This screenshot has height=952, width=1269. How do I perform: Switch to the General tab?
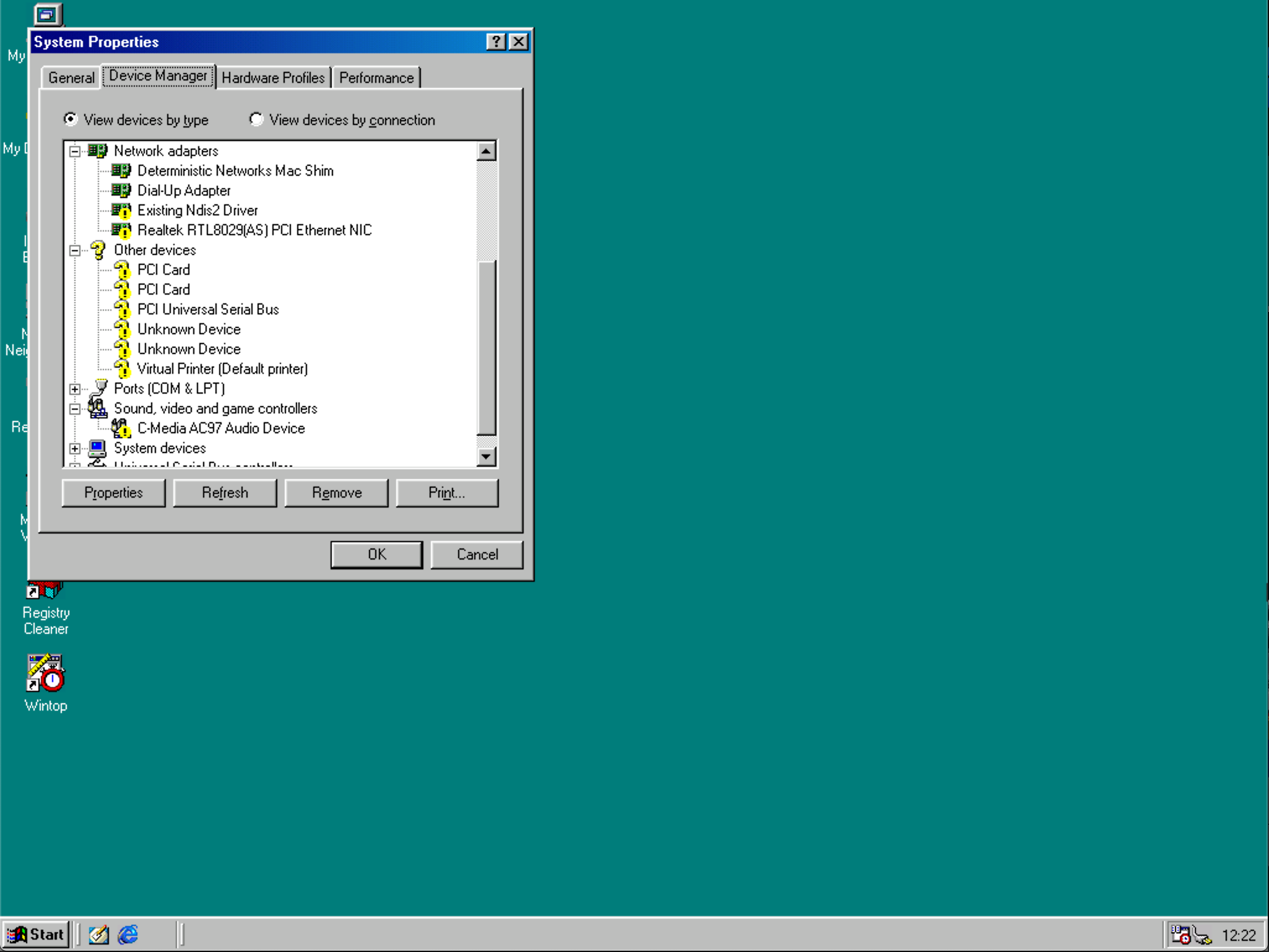point(71,78)
